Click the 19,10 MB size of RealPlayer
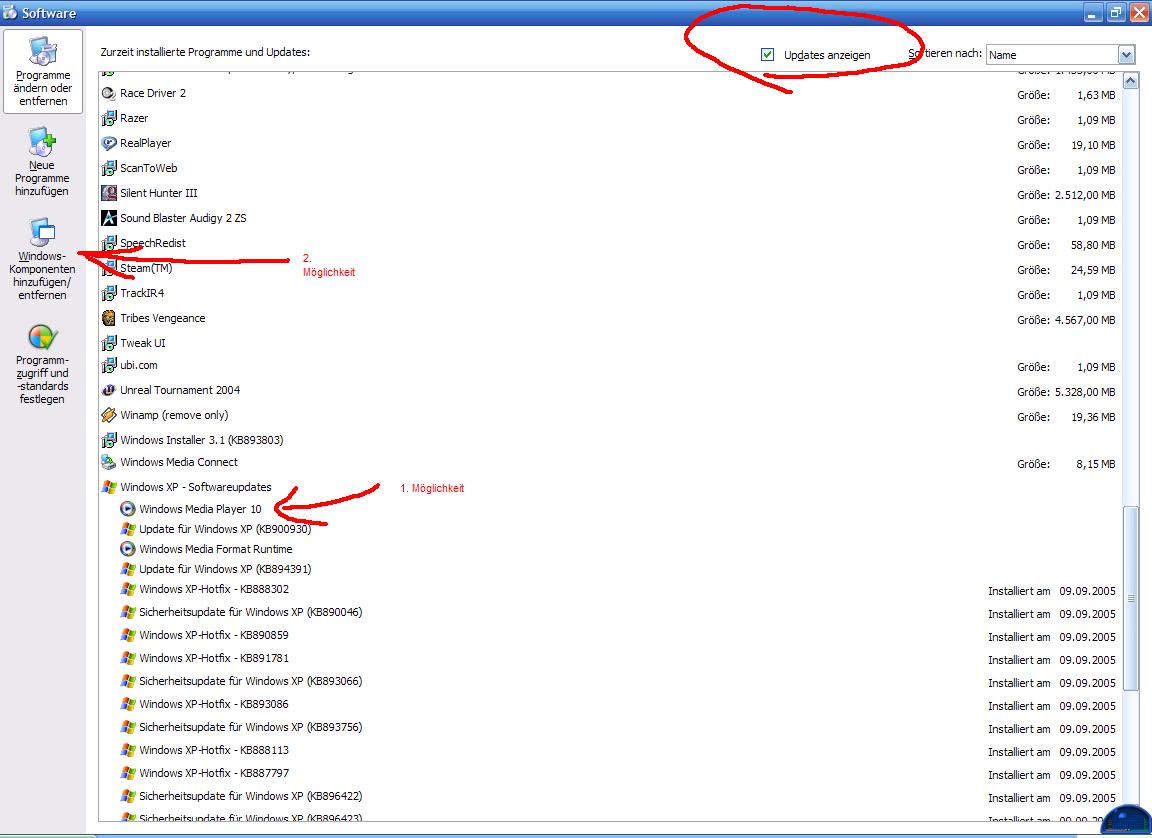 coord(1093,145)
